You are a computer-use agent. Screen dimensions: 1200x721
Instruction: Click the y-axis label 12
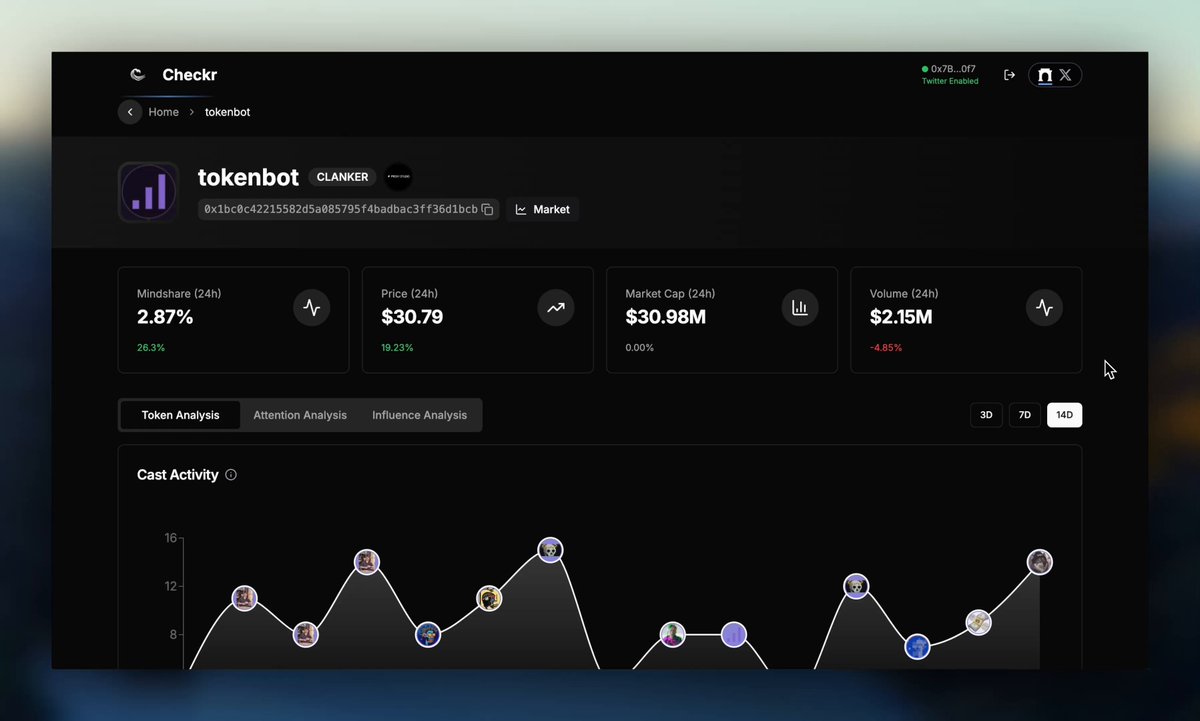tap(171, 586)
